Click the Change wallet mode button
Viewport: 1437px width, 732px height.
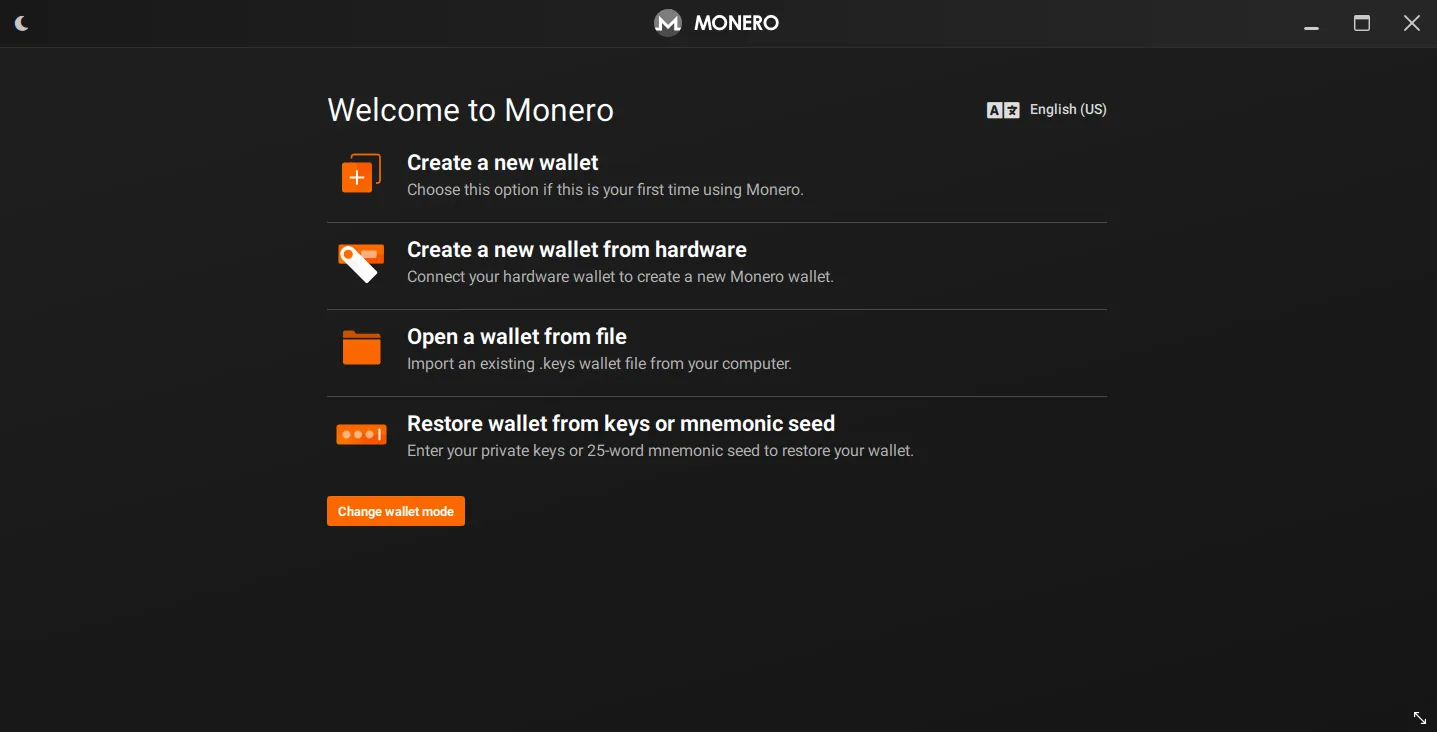point(396,511)
